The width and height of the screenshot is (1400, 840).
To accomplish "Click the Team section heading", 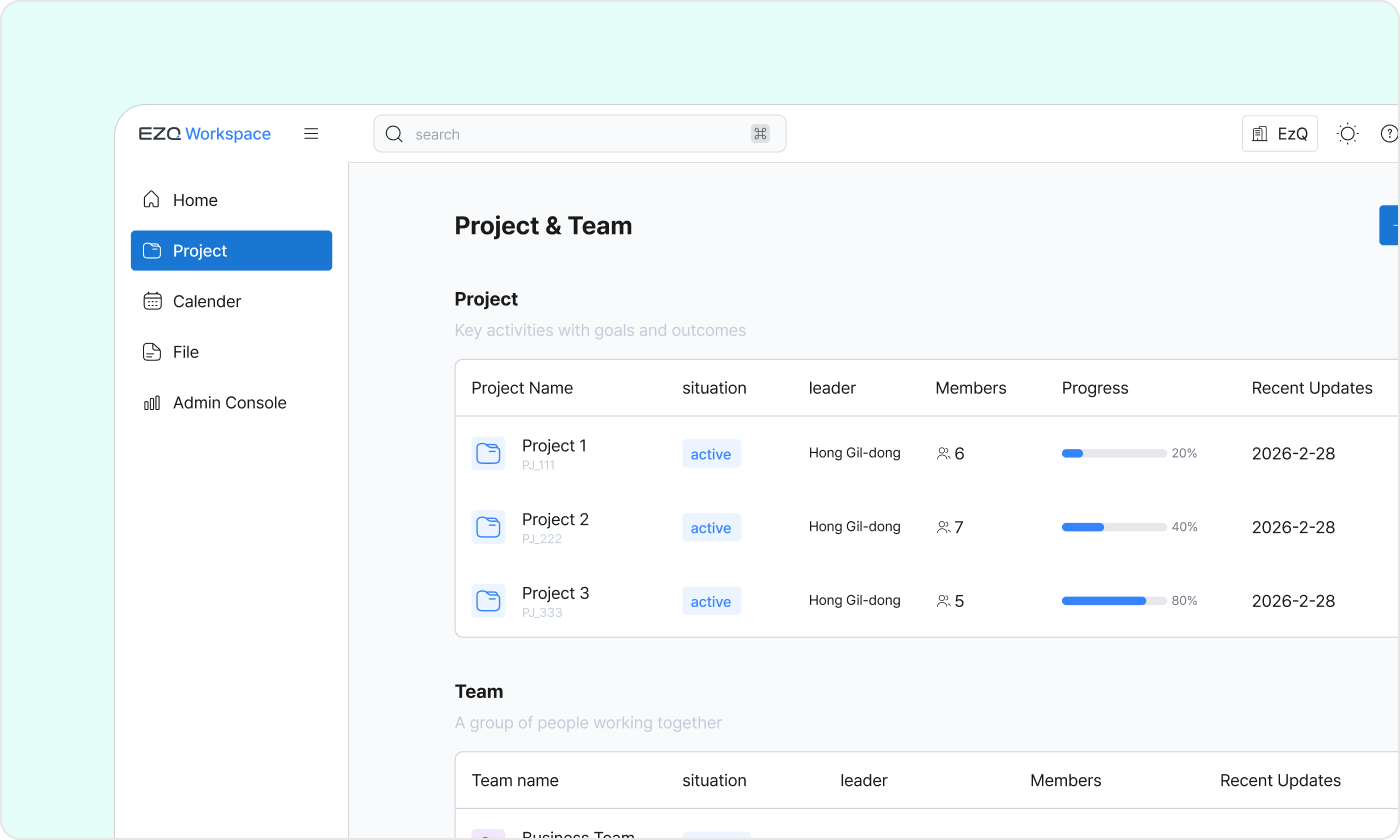I will pyautogui.click(x=479, y=692).
